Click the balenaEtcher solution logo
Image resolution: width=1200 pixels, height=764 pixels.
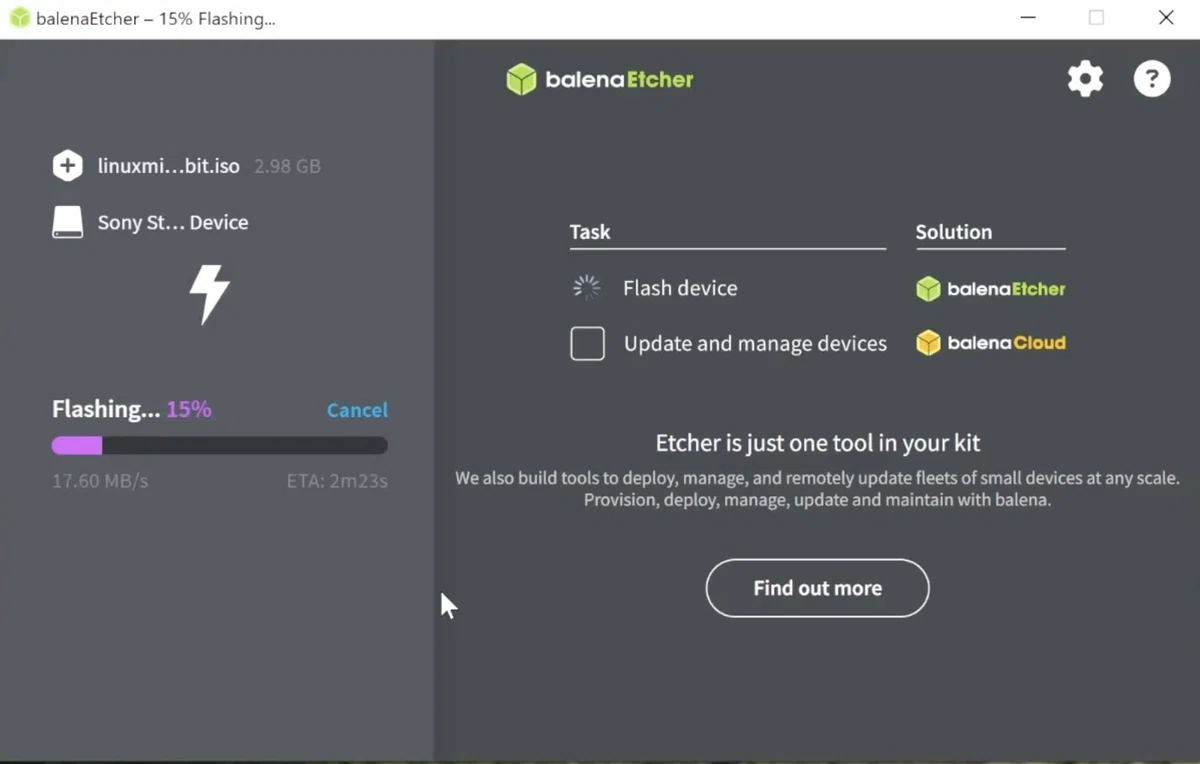click(991, 289)
